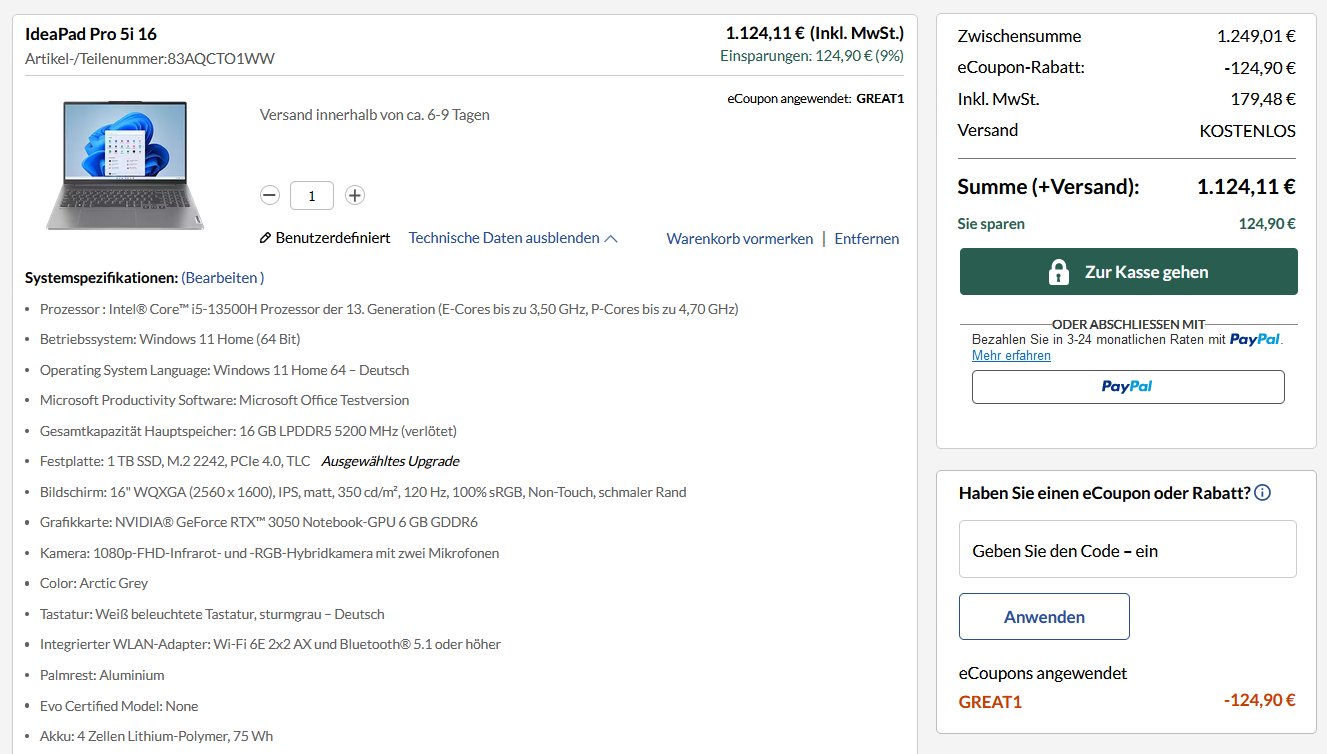Click the laptop product thumbnail image

click(x=124, y=165)
